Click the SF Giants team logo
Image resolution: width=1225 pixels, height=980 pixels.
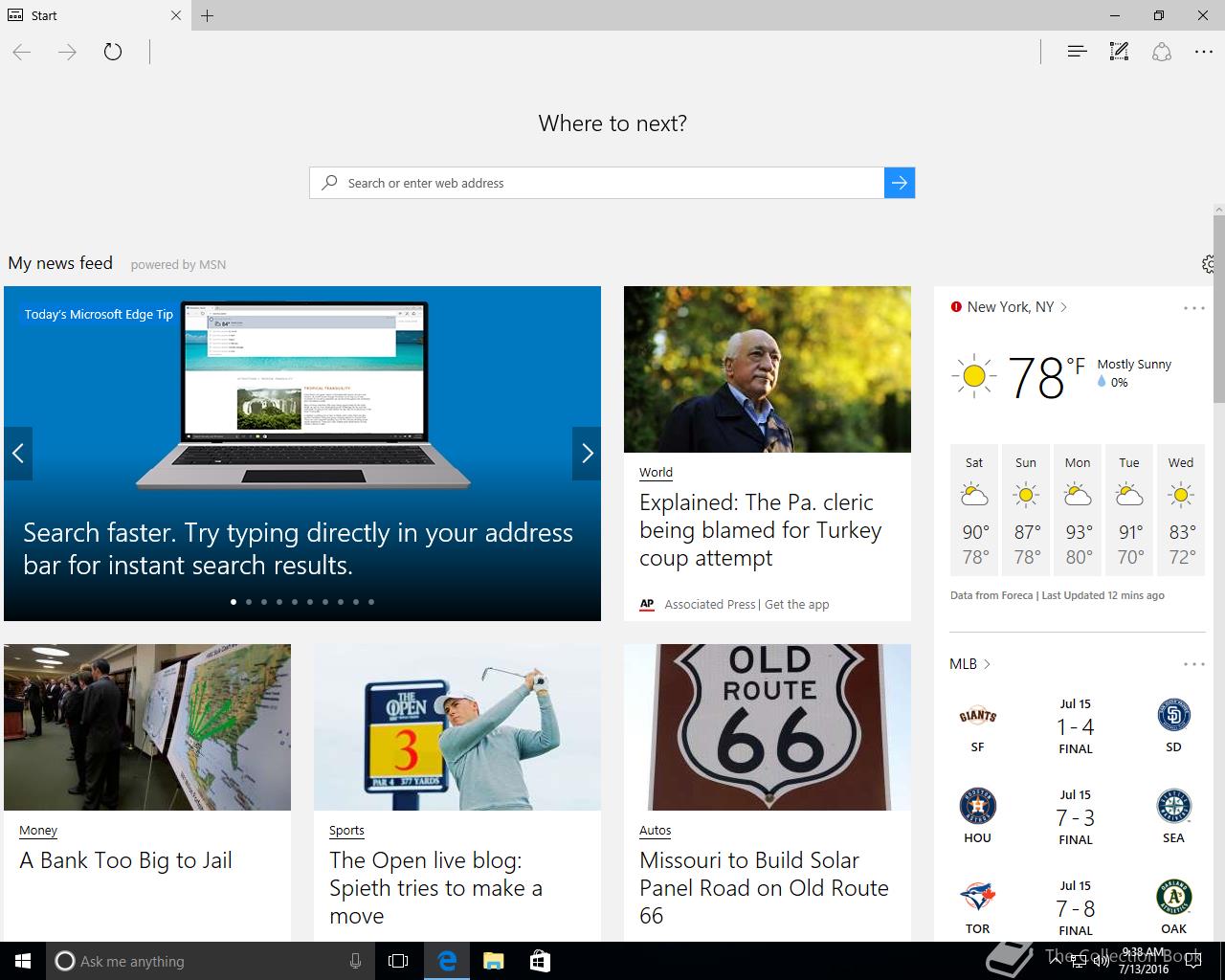click(x=977, y=716)
